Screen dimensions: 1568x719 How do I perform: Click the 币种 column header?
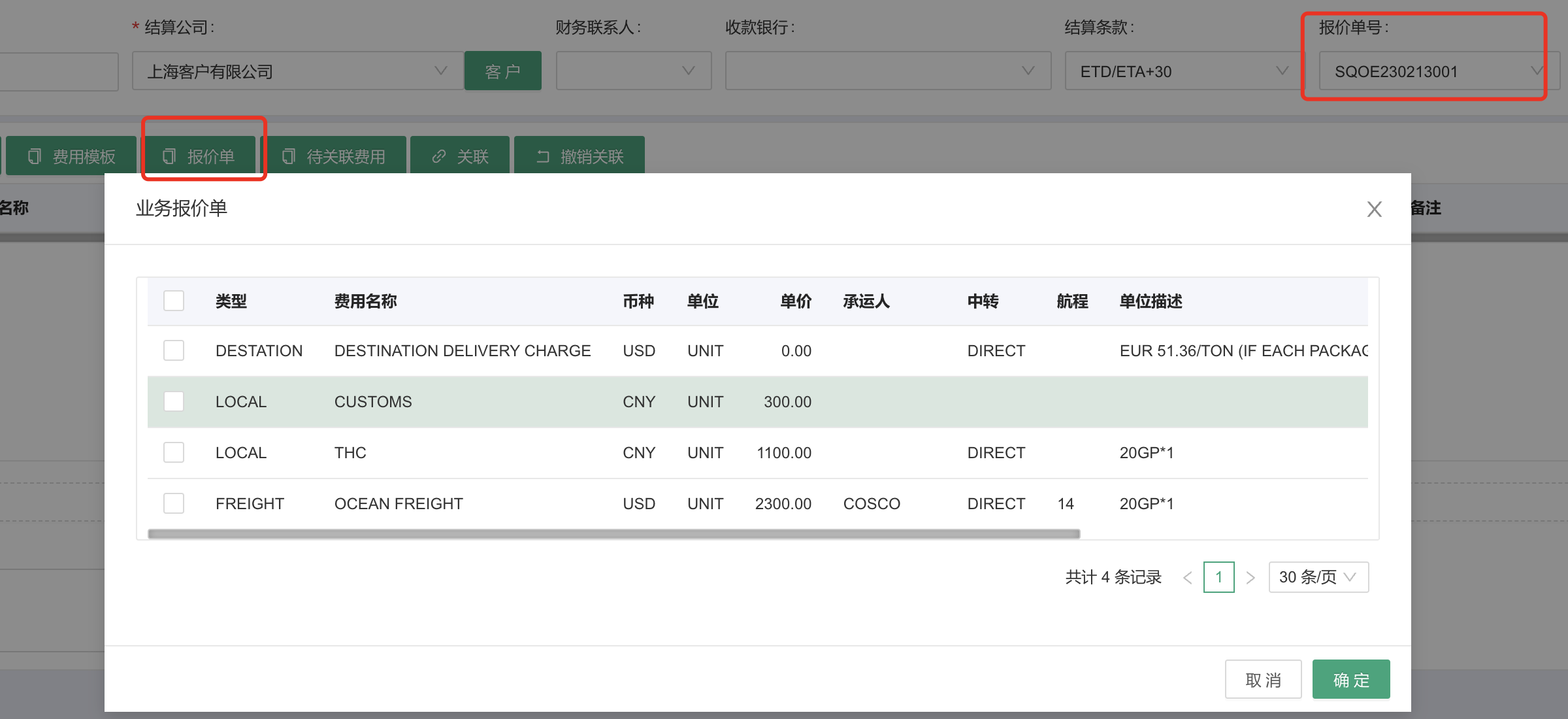638,301
